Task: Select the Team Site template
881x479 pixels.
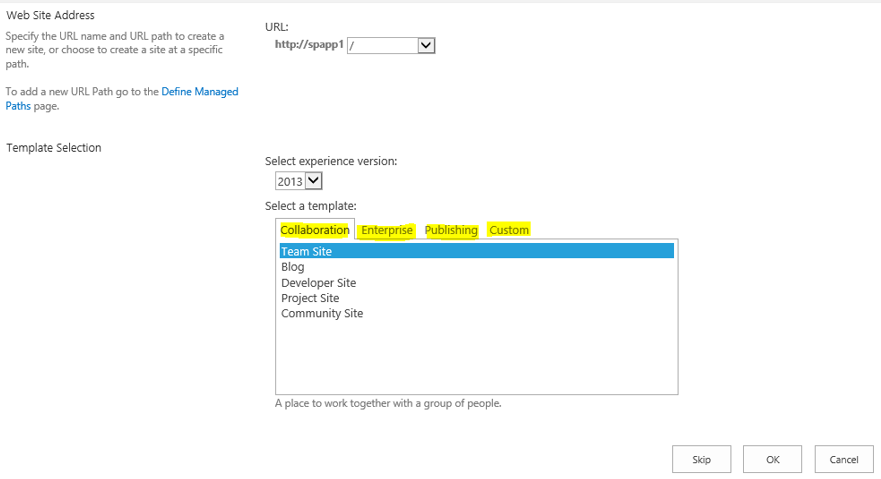Action: pos(476,251)
